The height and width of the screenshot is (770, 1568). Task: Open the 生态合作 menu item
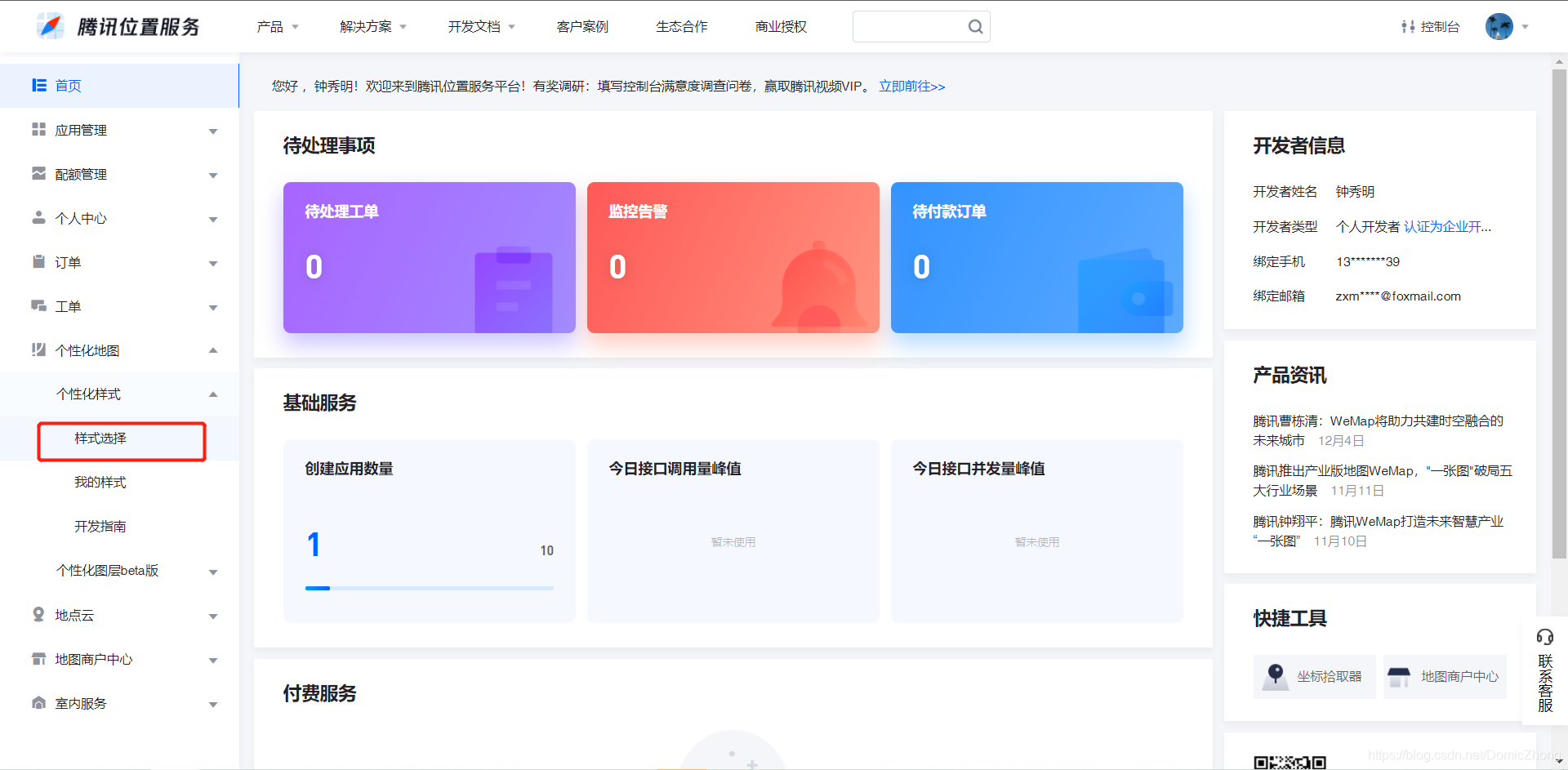(682, 27)
